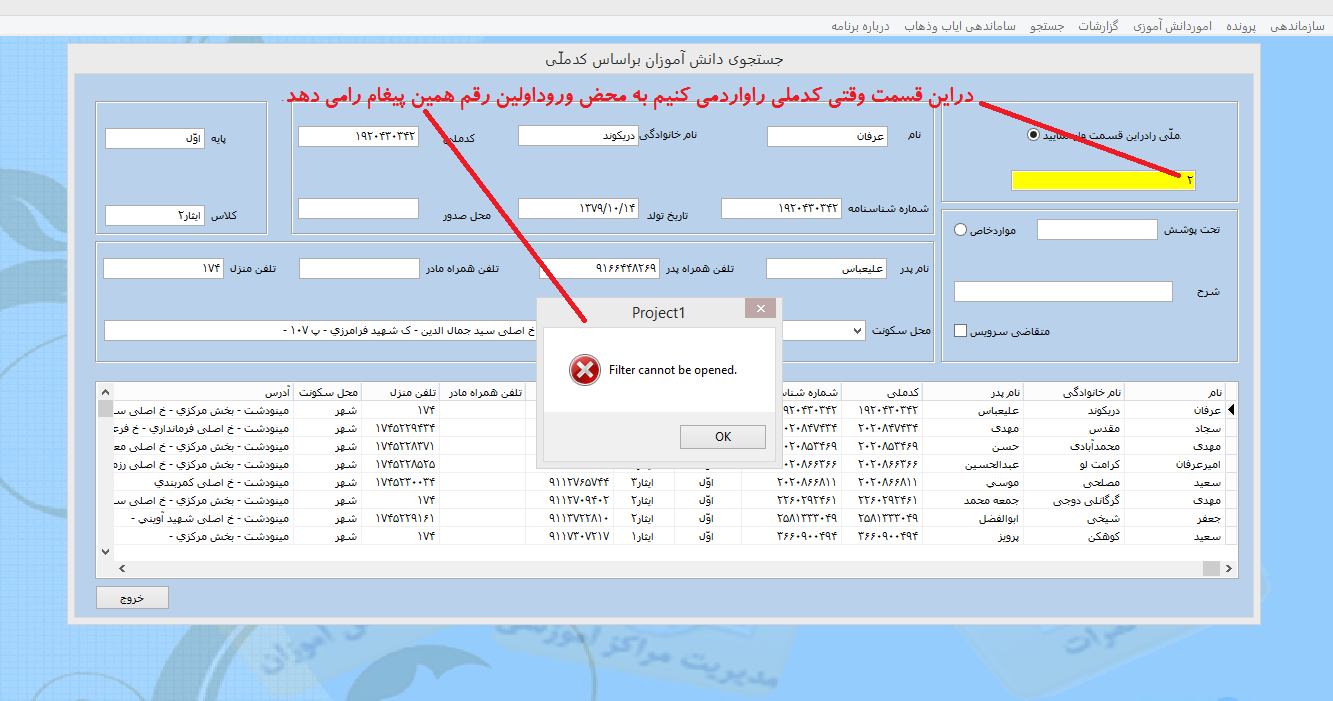Close the Project1 dialog with X

tap(760, 309)
